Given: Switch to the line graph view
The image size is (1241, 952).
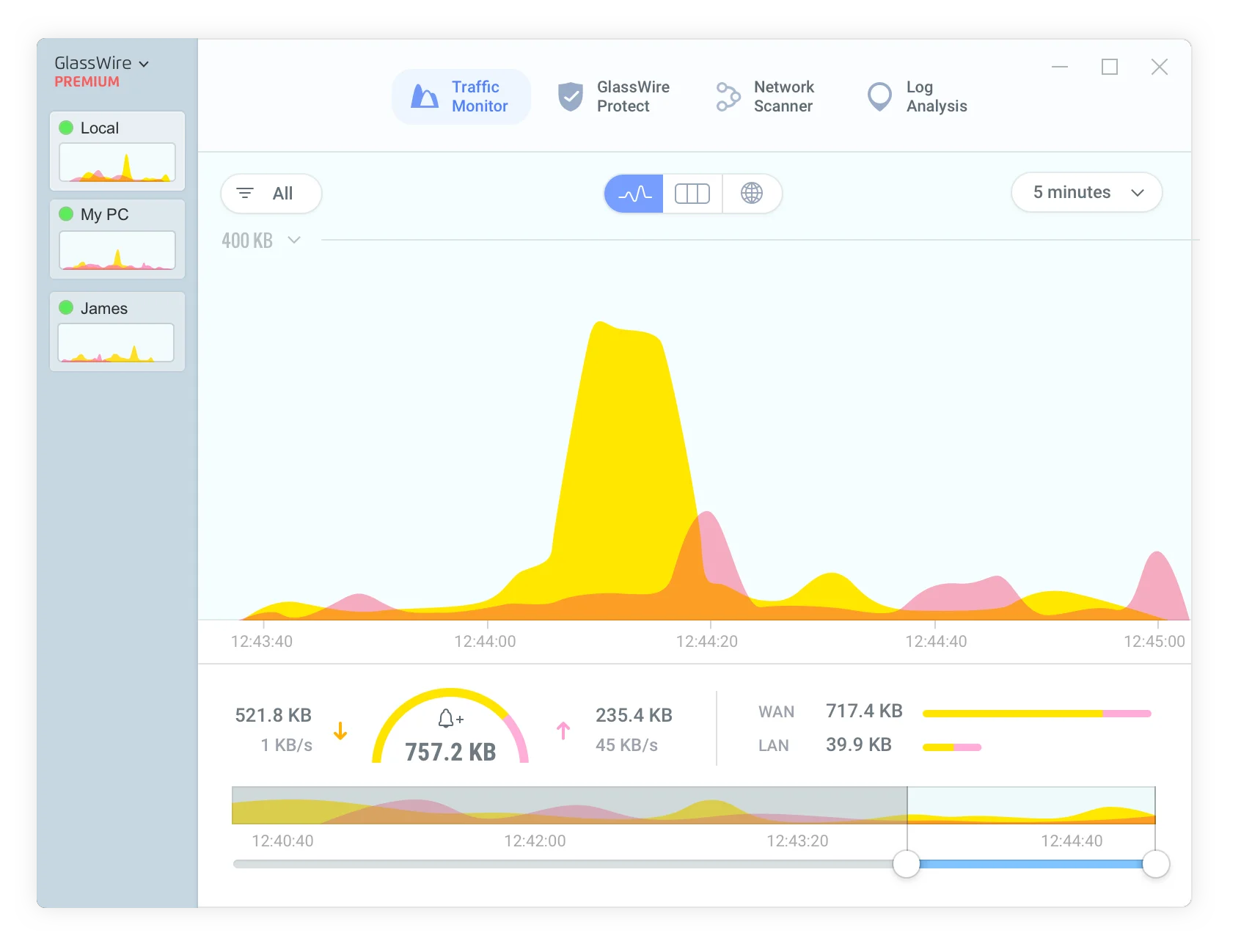Looking at the screenshot, I should point(634,194).
